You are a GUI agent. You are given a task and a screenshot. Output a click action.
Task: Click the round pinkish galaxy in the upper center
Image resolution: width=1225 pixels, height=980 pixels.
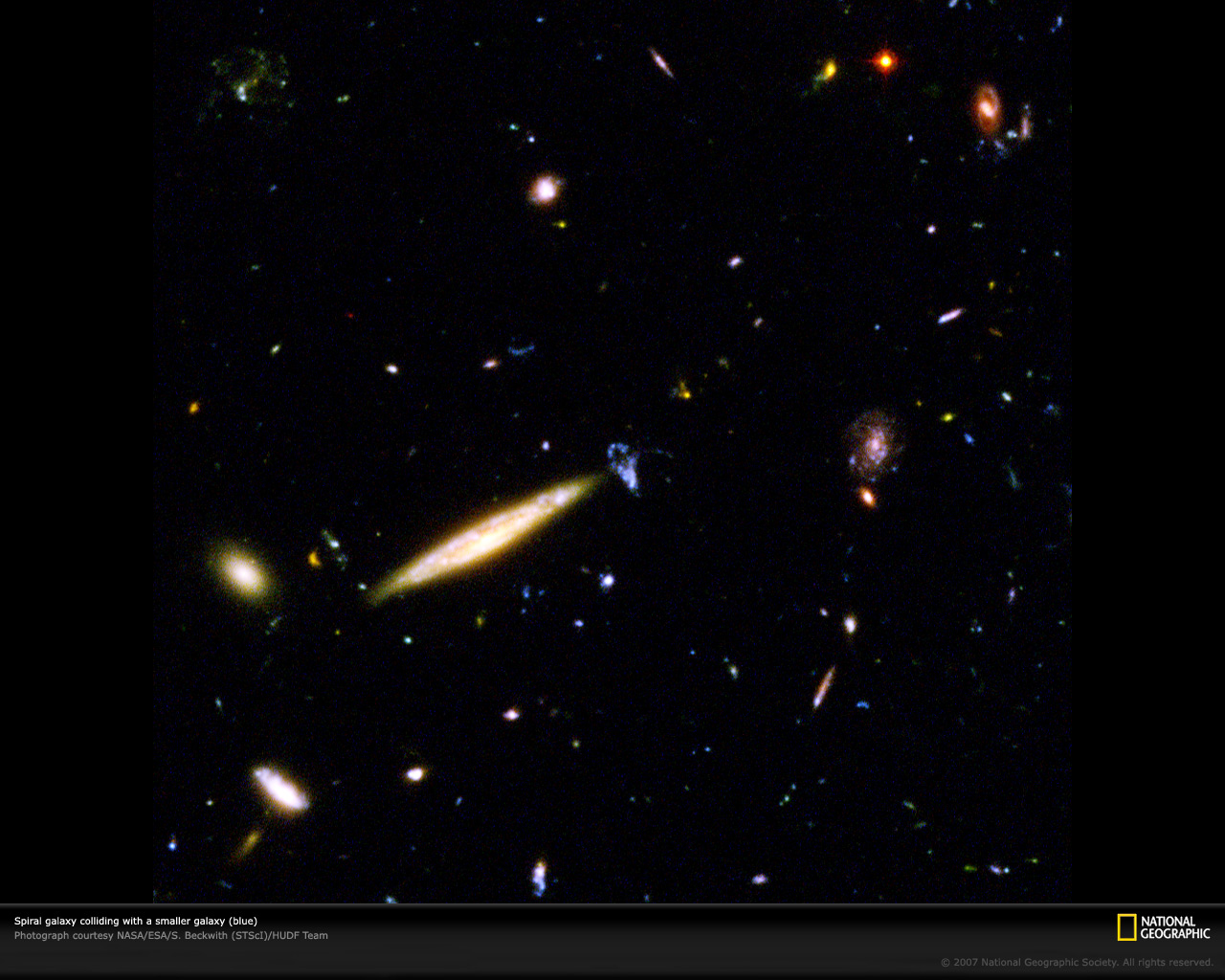pos(545,189)
